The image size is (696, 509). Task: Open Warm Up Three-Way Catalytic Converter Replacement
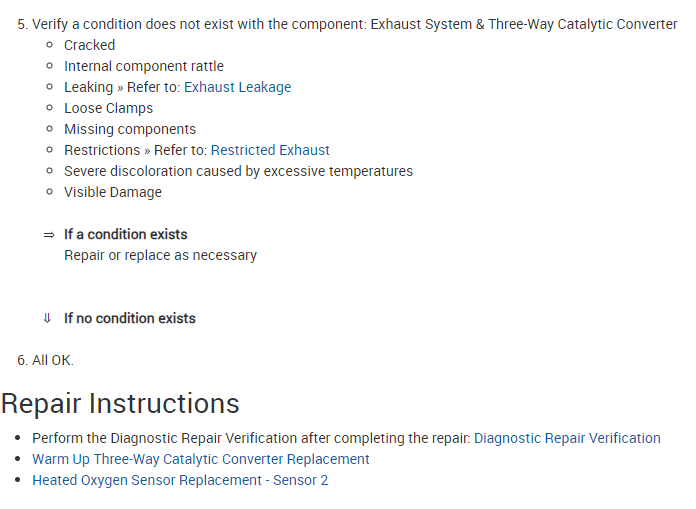click(200, 459)
